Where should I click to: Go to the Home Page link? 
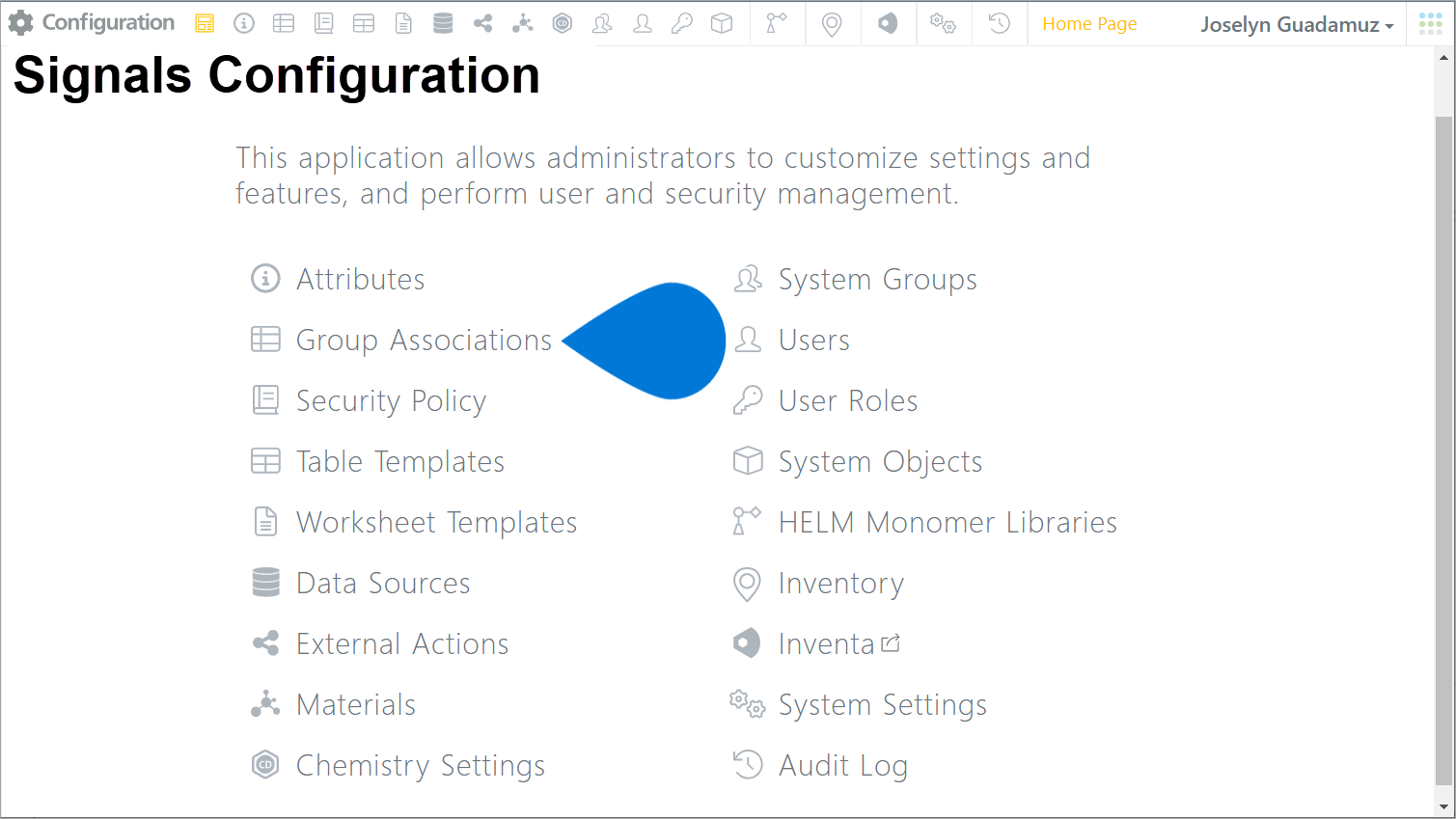click(1089, 24)
